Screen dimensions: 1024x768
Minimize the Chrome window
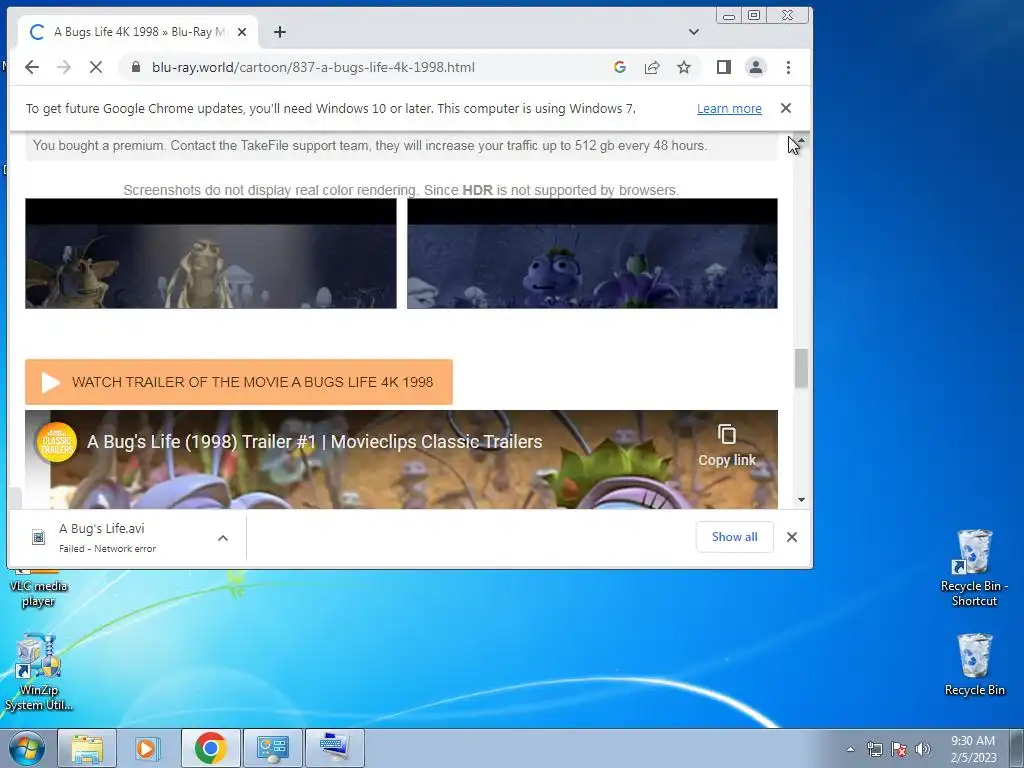(729, 16)
